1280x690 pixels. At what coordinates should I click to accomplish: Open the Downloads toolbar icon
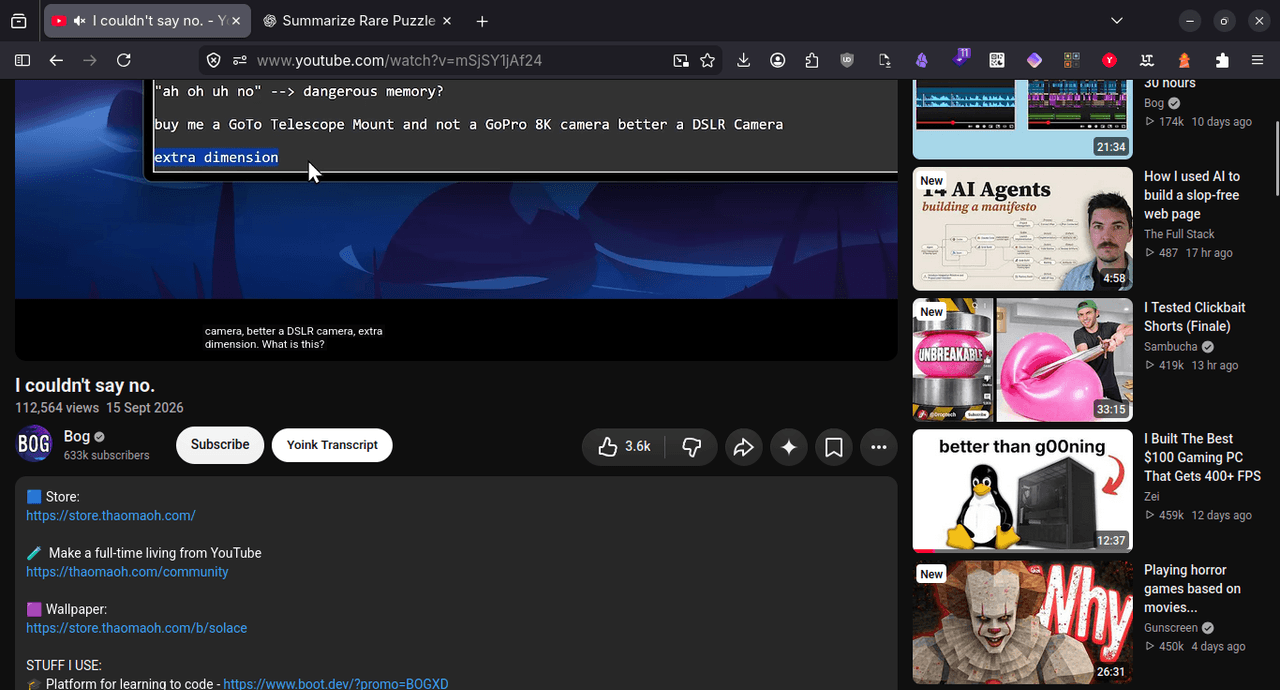[743, 60]
